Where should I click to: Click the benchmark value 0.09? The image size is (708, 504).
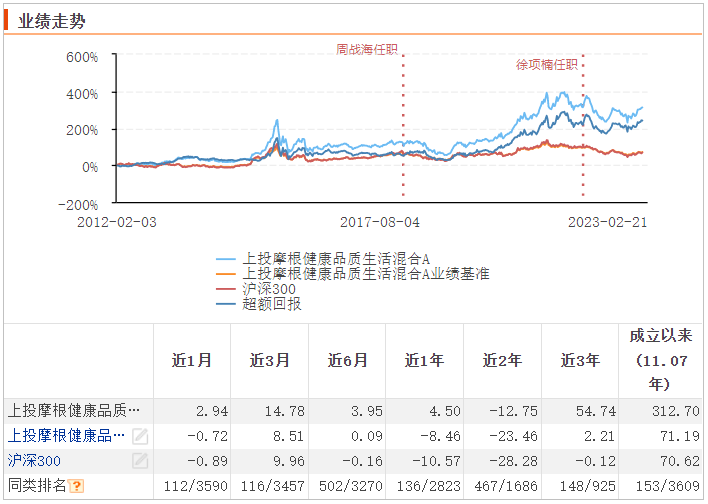point(367,436)
